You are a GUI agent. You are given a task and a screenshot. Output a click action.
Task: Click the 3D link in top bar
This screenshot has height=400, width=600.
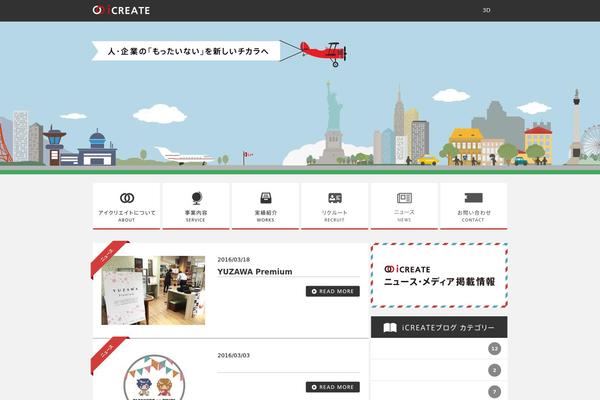(486, 10)
